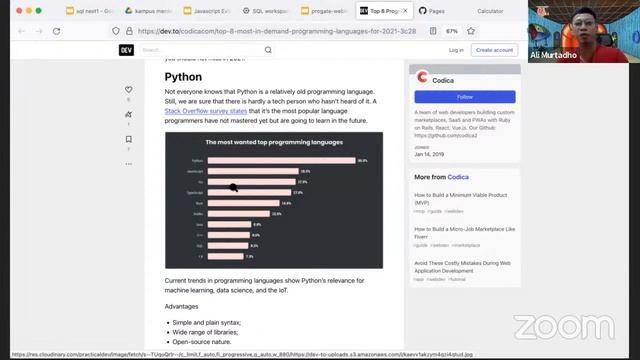640x360 pixels.
Task: Click the address bar URL field
Action: tap(277, 31)
